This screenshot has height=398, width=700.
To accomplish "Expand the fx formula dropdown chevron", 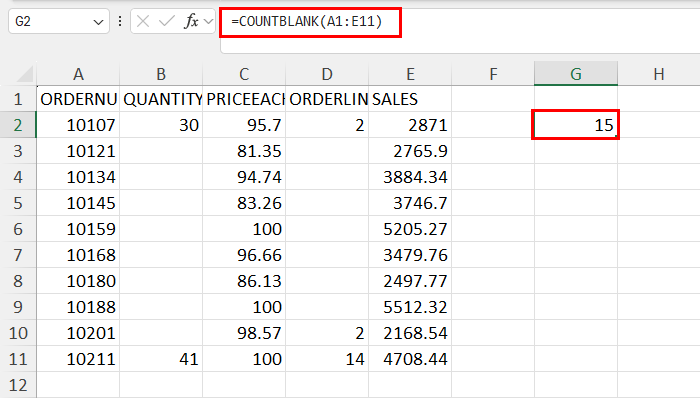I will click(x=208, y=21).
